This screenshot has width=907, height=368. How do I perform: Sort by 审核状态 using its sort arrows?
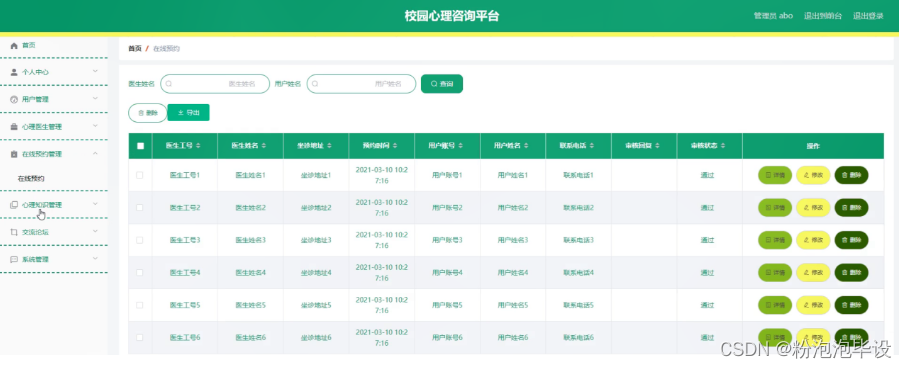click(x=723, y=146)
